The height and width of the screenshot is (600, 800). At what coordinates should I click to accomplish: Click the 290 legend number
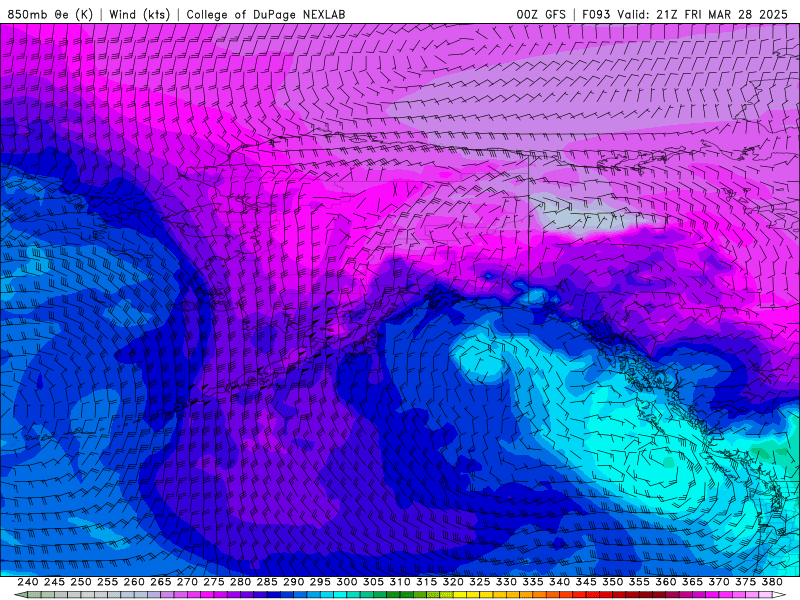coord(293,582)
